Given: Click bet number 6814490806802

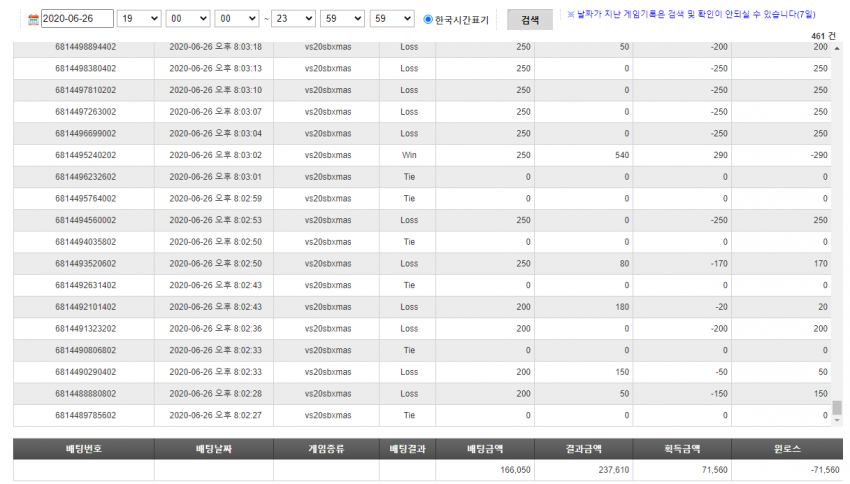Looking at the screenshot, I should click(86, 351).
